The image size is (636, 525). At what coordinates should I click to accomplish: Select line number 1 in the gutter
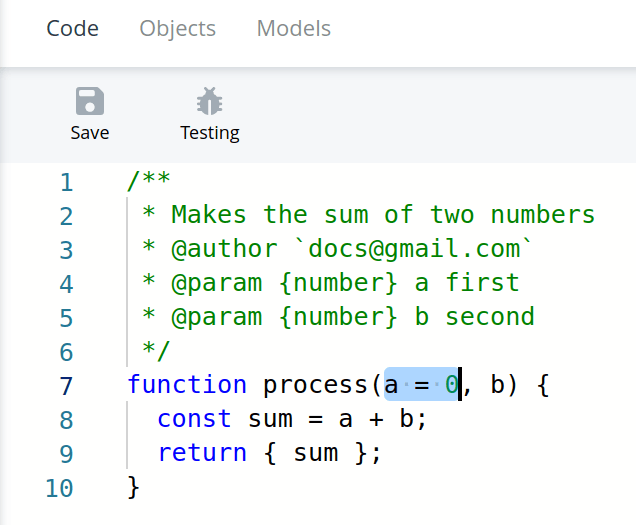pos(67,182)
